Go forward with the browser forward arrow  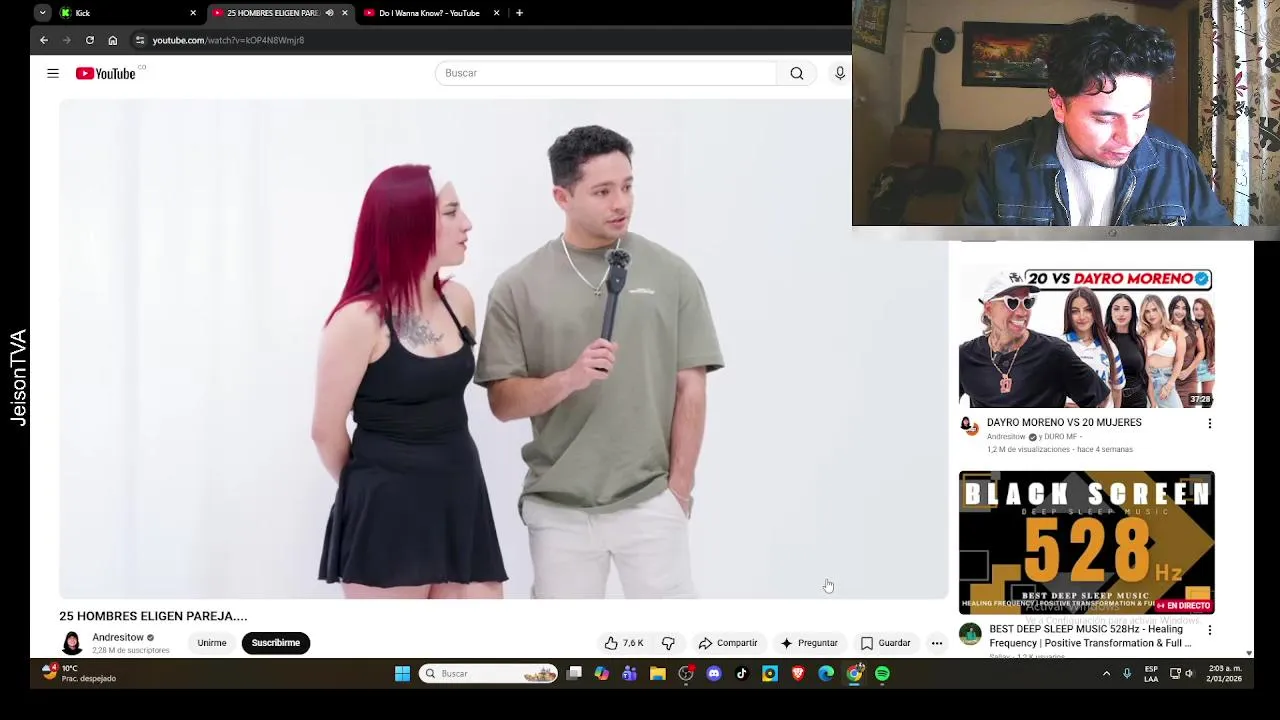(66, 40)
